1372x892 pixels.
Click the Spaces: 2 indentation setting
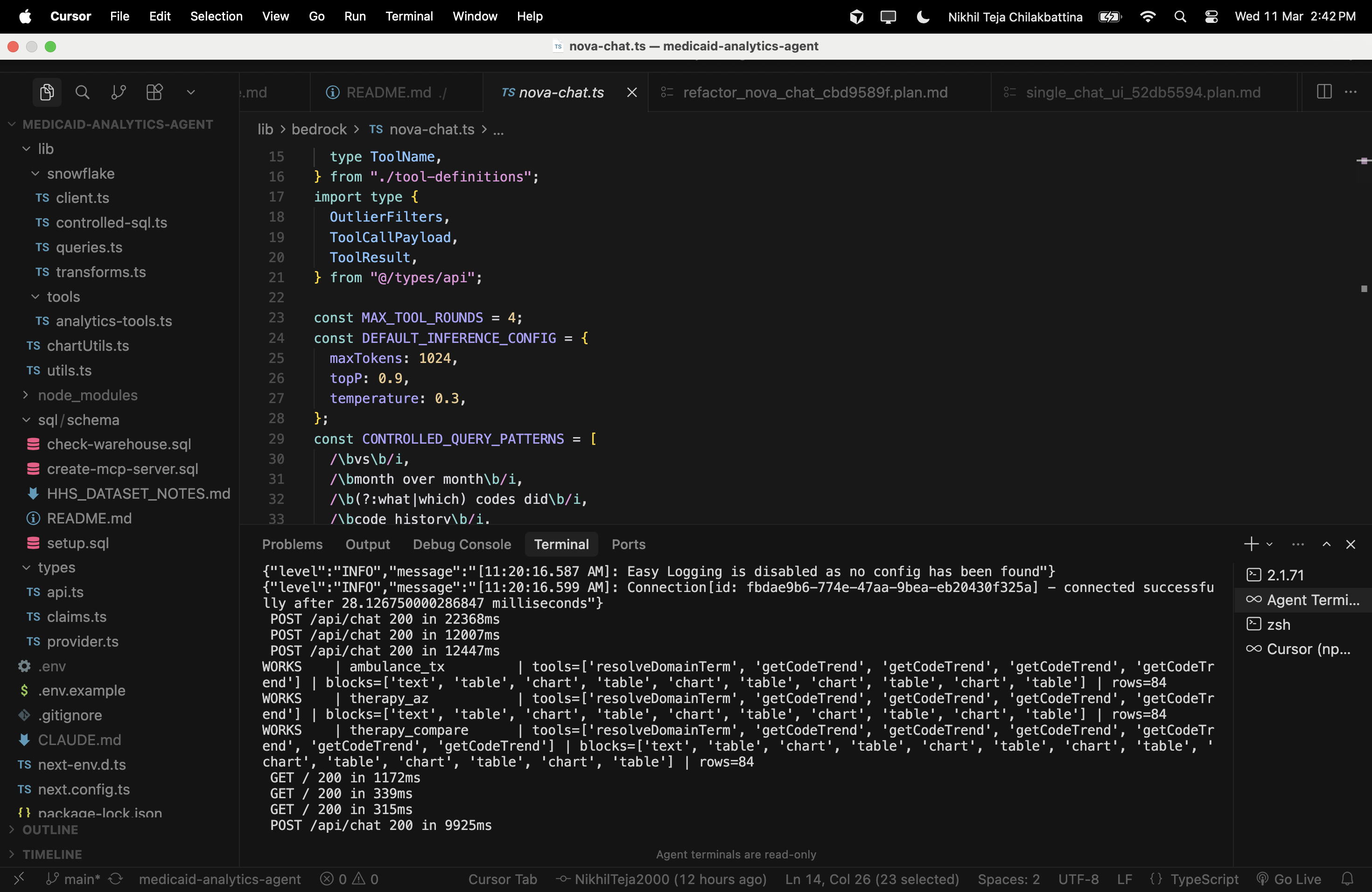(x=1008, y=879)
